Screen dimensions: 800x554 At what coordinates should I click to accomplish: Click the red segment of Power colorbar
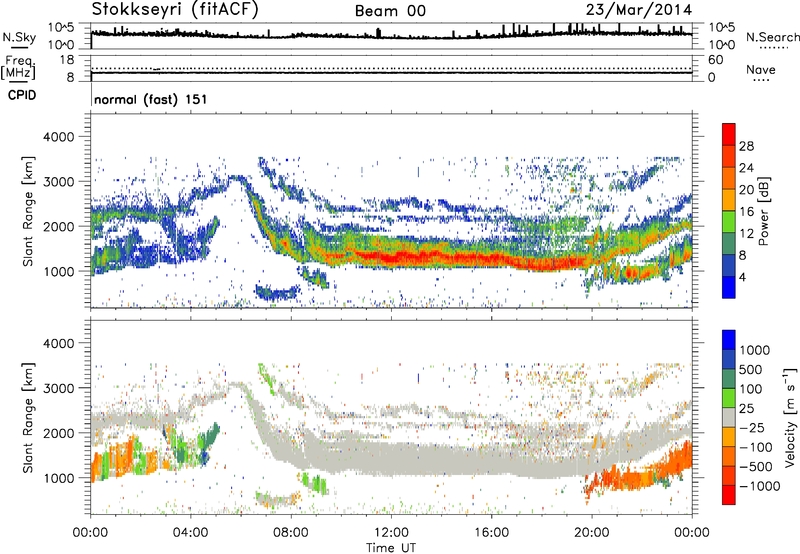pos(729,134)
